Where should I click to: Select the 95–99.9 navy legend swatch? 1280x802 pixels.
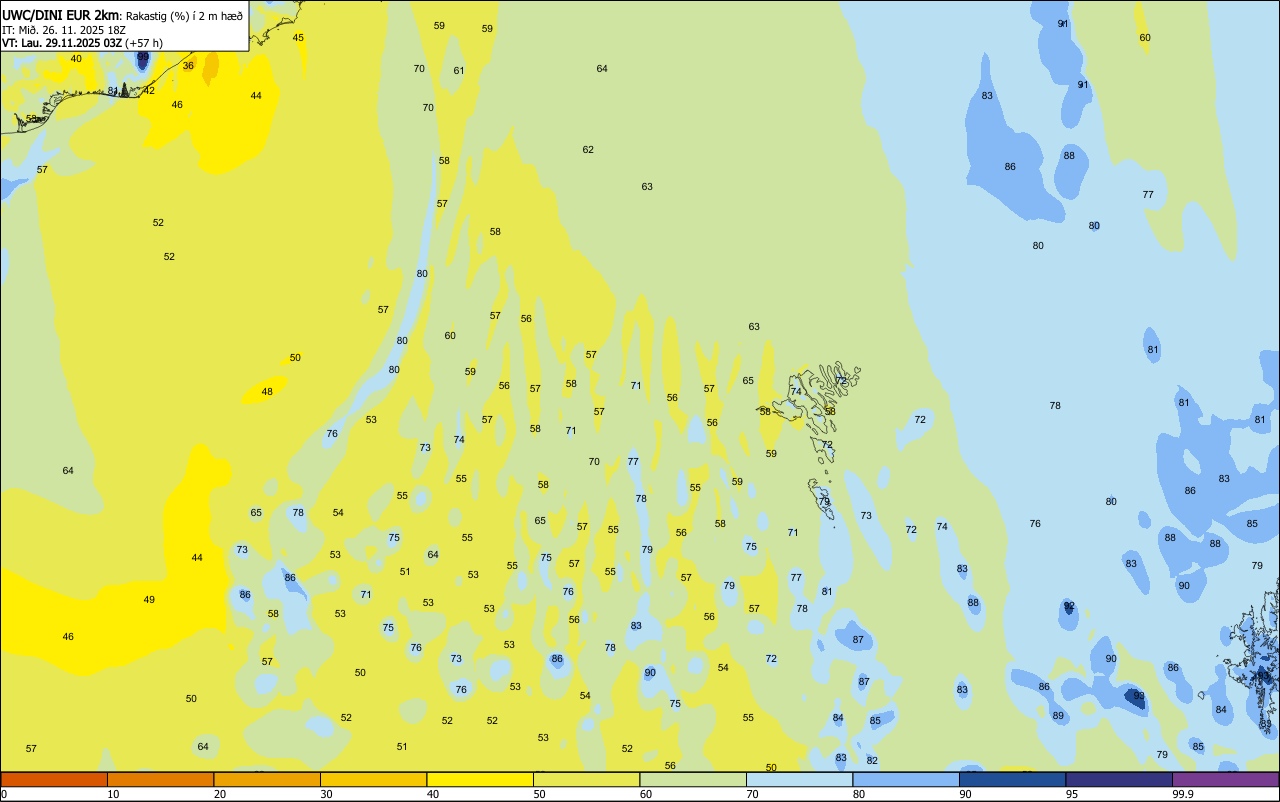tap(1119, 779)
